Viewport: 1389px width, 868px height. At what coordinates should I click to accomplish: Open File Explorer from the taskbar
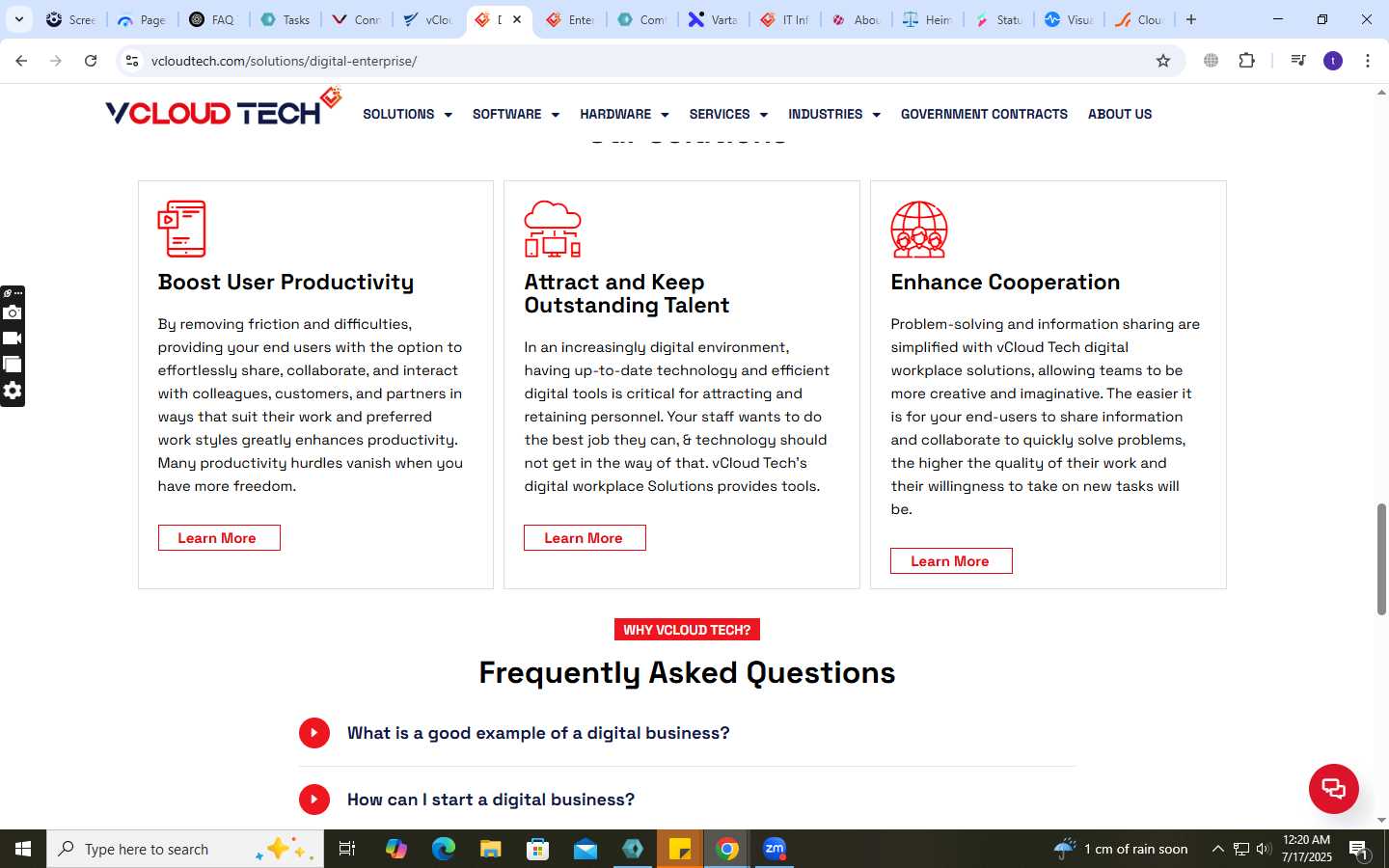[491, 849]
